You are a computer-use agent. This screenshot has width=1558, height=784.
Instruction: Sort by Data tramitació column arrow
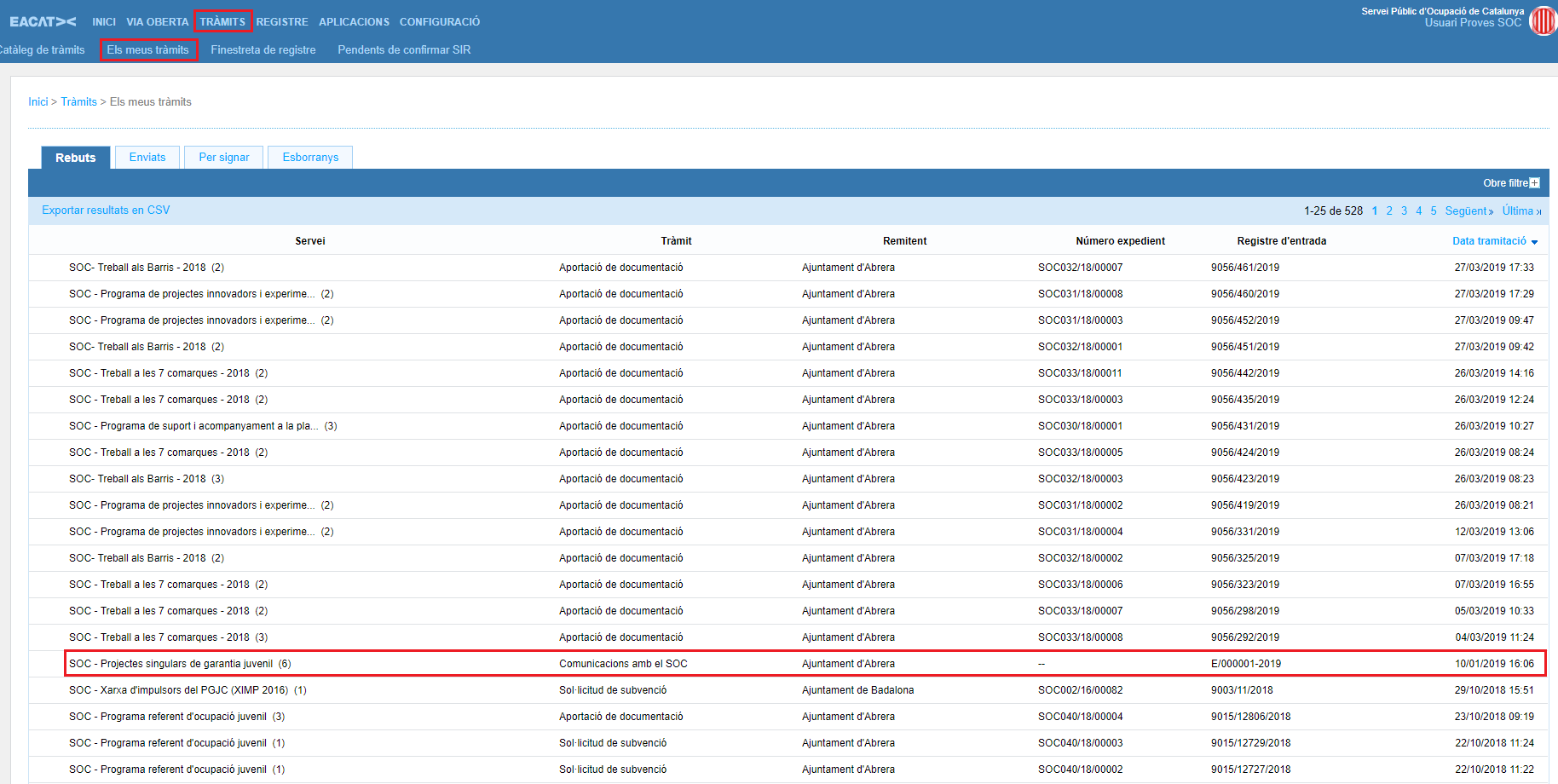pos(1534,242)
